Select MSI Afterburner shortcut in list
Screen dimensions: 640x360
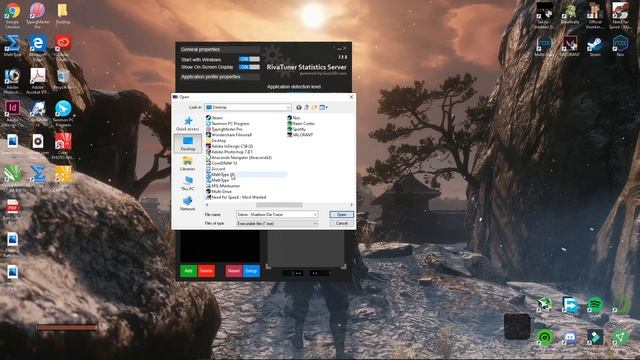(223, 186)
